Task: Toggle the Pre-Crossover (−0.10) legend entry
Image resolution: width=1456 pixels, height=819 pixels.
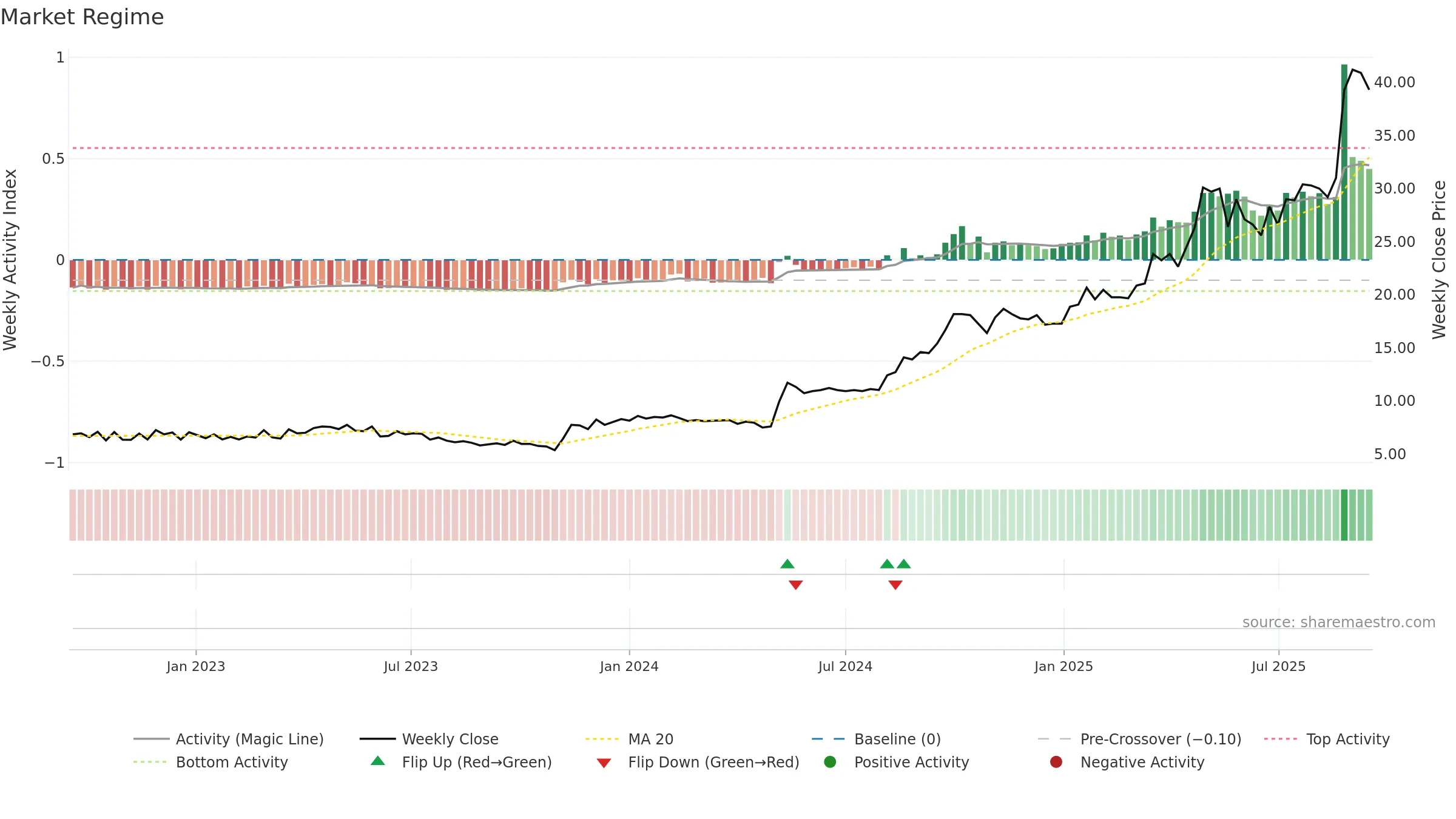Action: (x=1139, y=739)
